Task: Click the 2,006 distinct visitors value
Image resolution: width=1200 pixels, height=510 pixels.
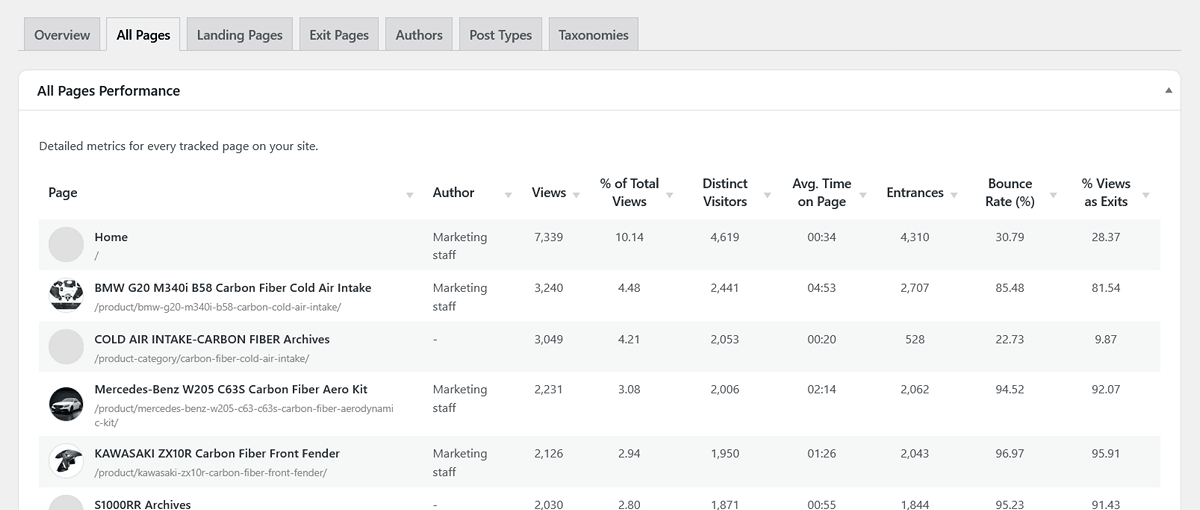Action: (725, 389)
